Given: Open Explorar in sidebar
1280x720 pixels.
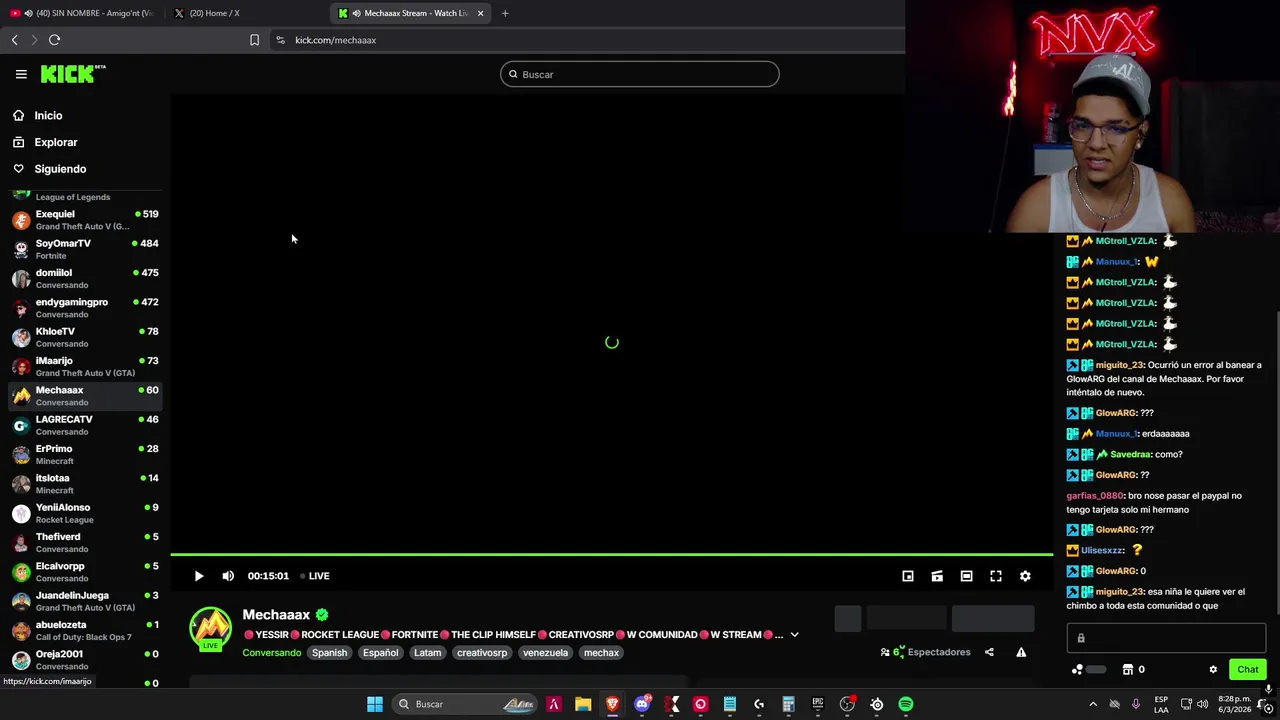Looking at the screenshot, I should [x=55, y=142].
